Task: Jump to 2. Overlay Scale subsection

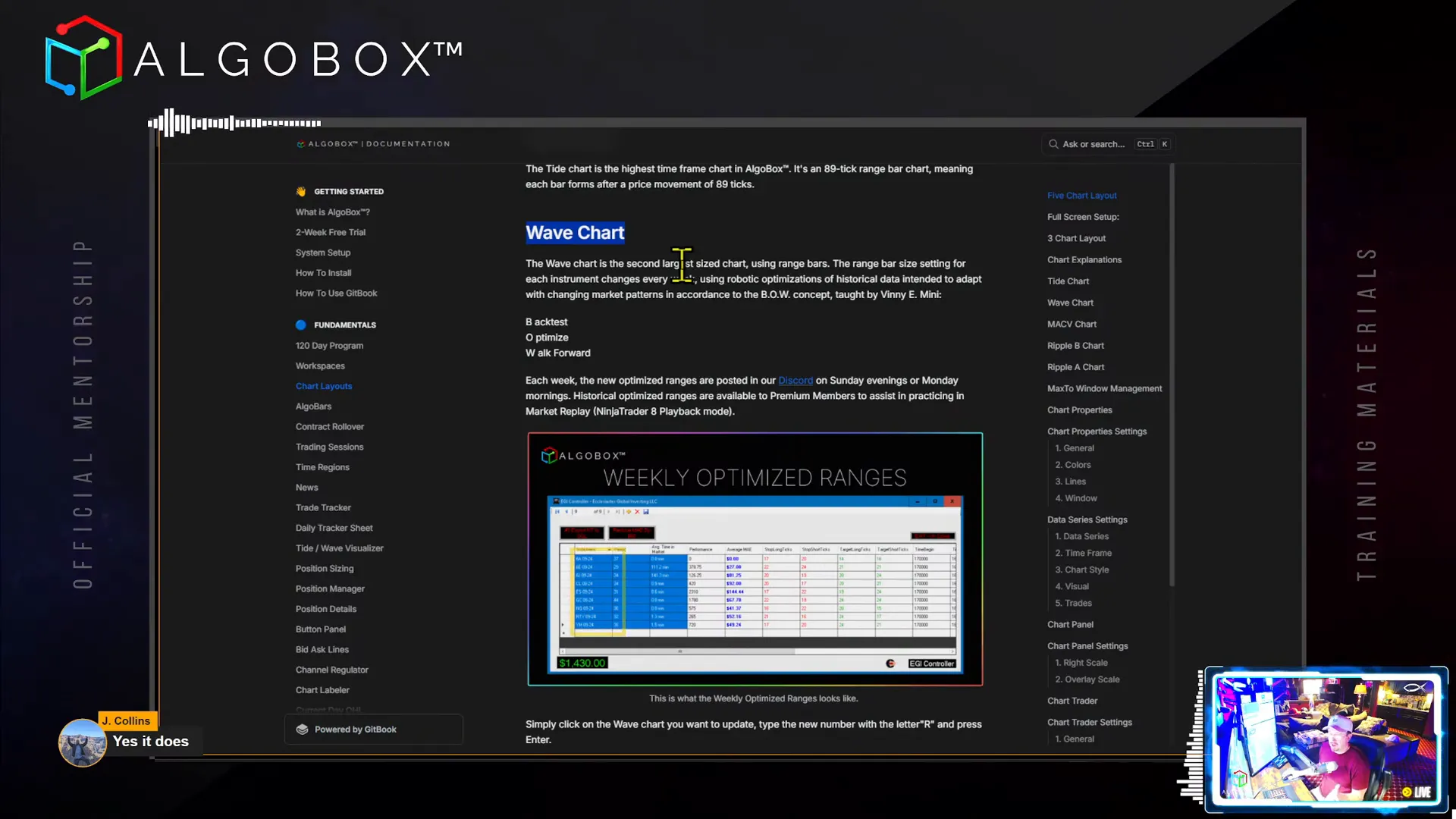Action: point(1087,679)
